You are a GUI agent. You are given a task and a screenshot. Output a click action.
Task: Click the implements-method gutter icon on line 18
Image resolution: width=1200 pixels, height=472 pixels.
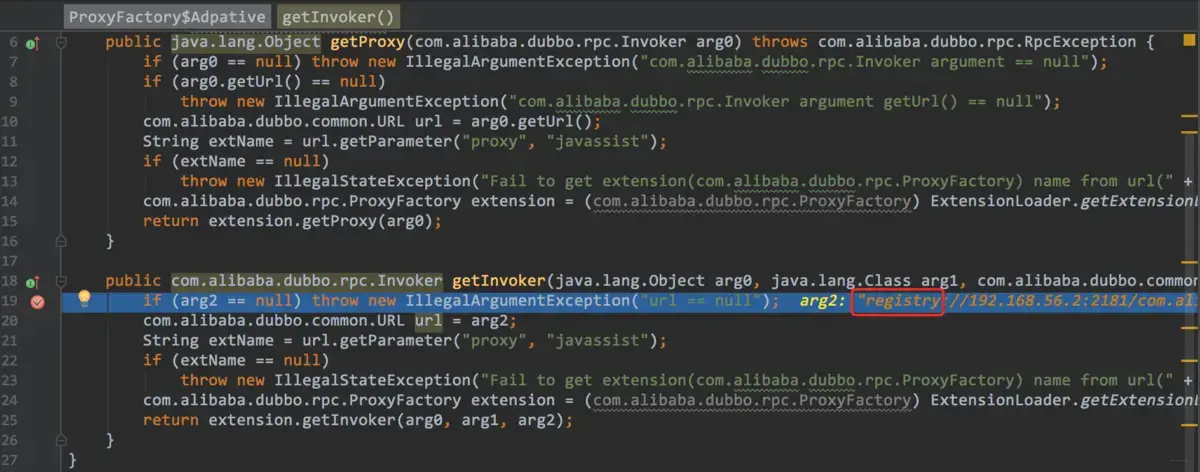click(32, 284)
